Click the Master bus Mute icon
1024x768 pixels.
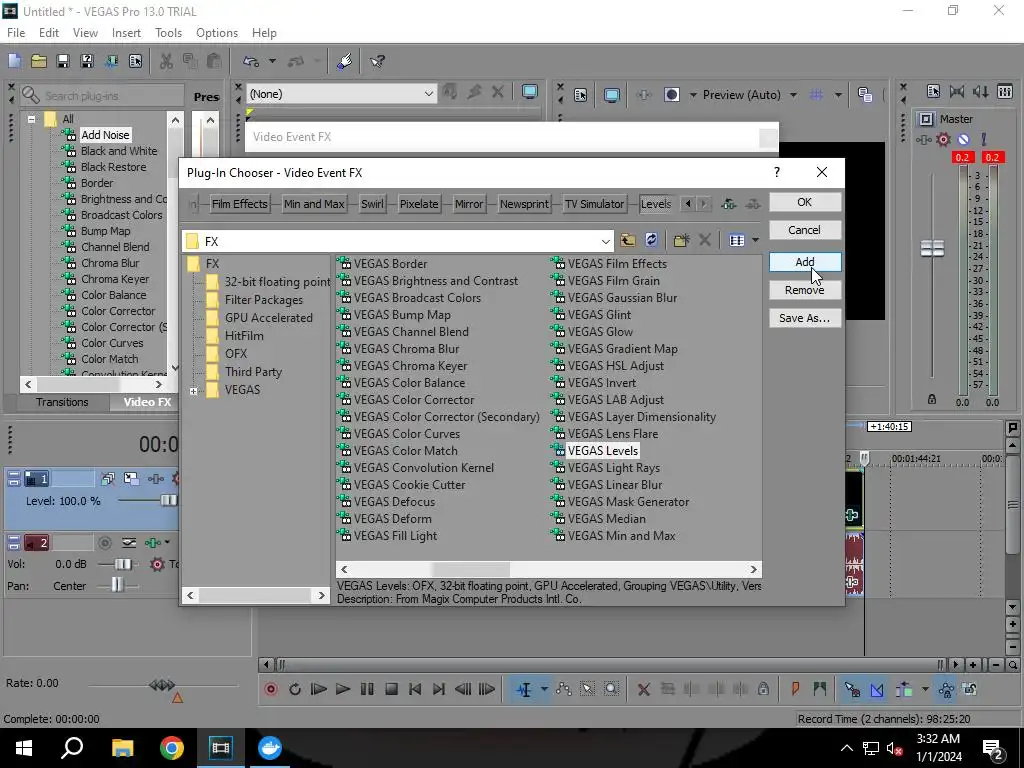pyautogui.click(x=963, y=139)
